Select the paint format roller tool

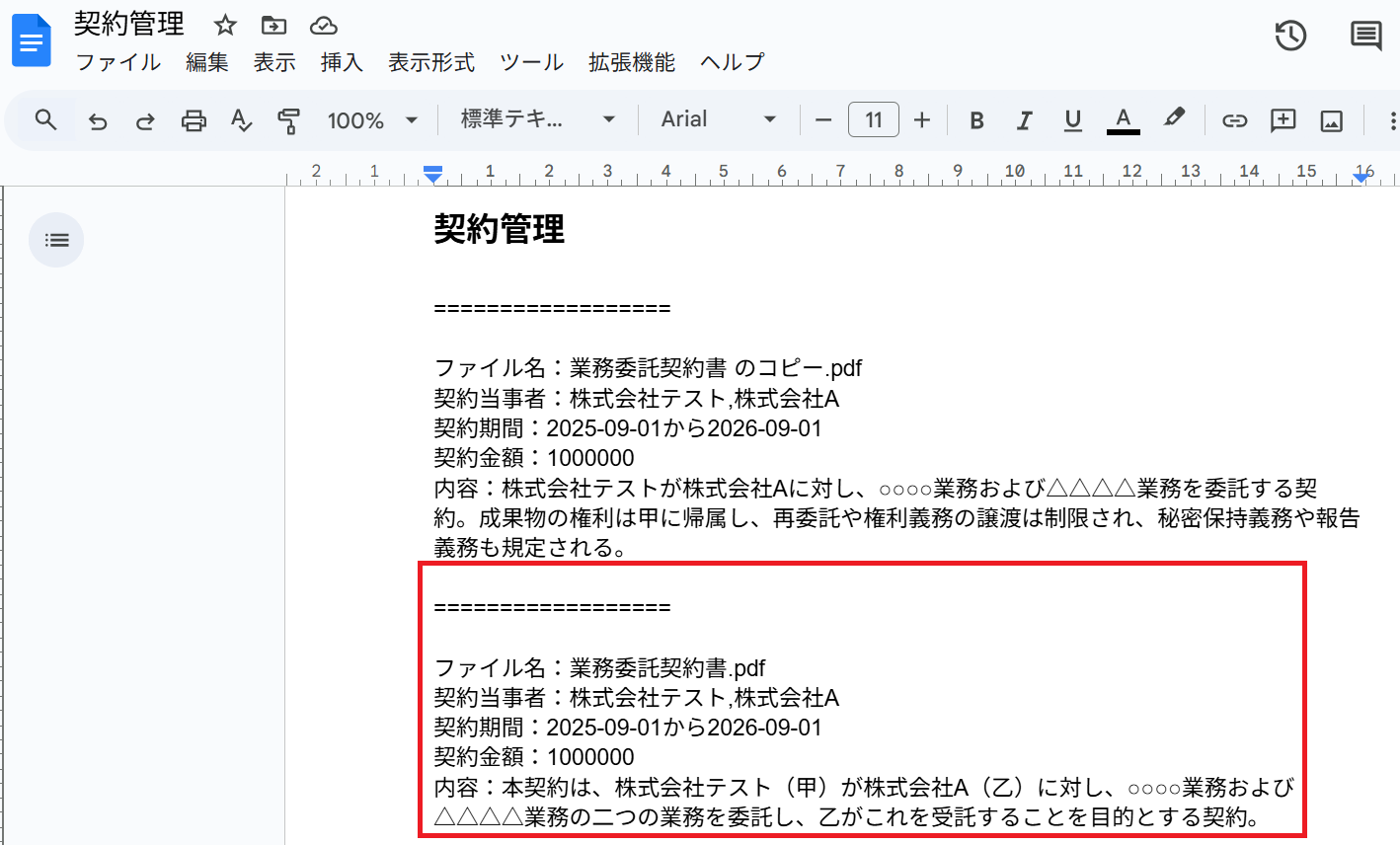[x=288, y=120]
